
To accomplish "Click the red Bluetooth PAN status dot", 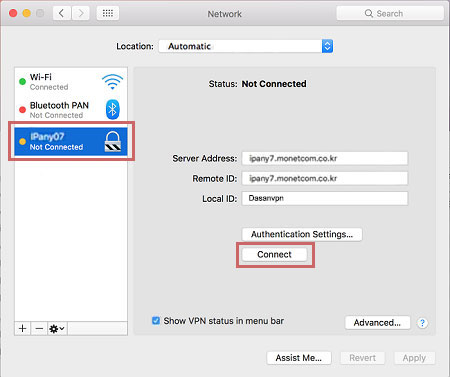I will tap(22, 110).
